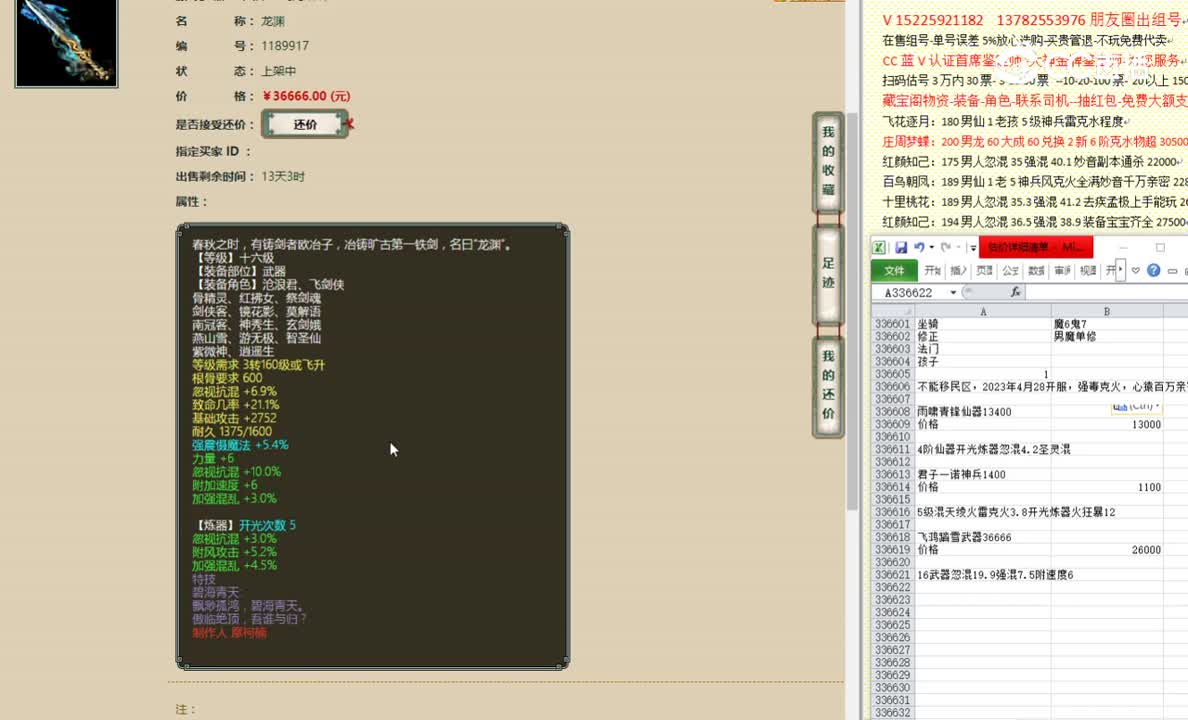Click the Select All corner of the spreadsheet
Viewport: 1188px width, 720px height.
[x=893, y=311]
